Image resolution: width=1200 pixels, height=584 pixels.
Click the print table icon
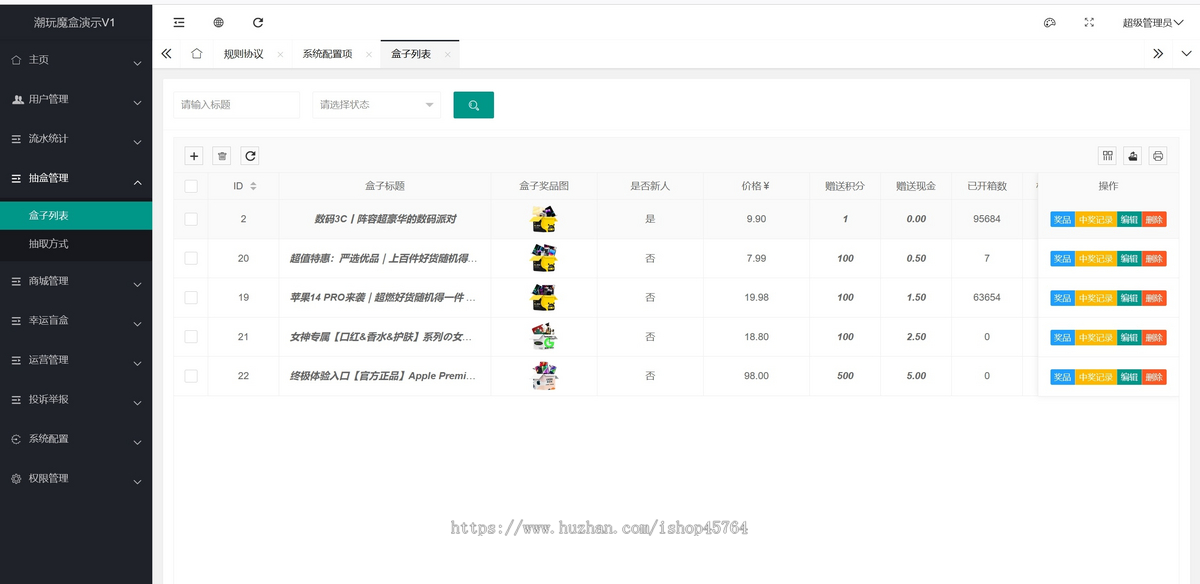[1158, 156]
